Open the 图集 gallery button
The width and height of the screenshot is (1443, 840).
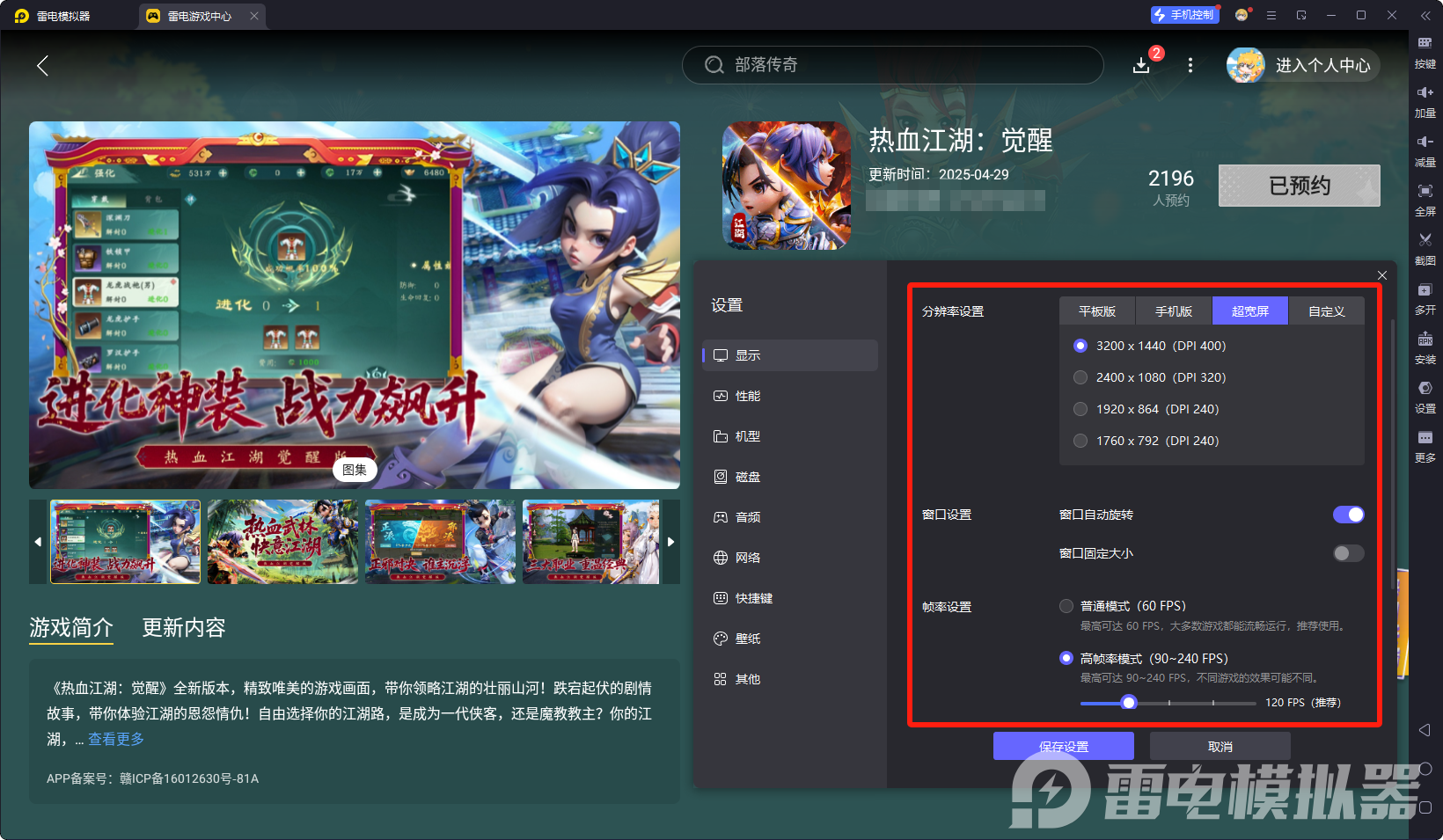355,470
